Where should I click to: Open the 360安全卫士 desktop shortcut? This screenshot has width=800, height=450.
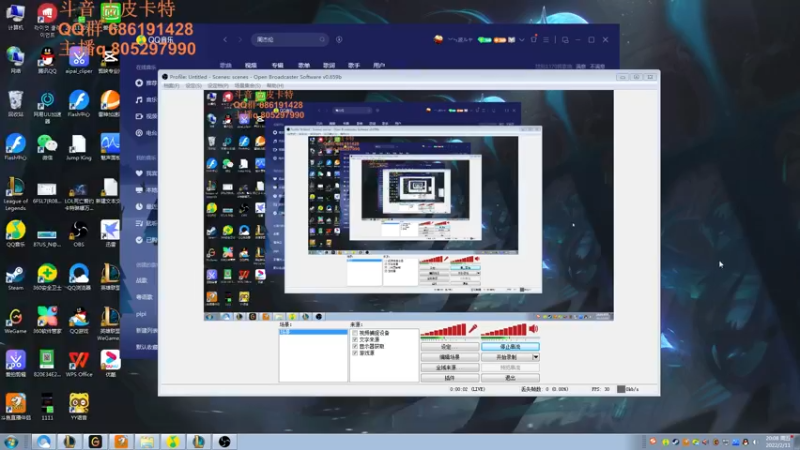[47, 278]
